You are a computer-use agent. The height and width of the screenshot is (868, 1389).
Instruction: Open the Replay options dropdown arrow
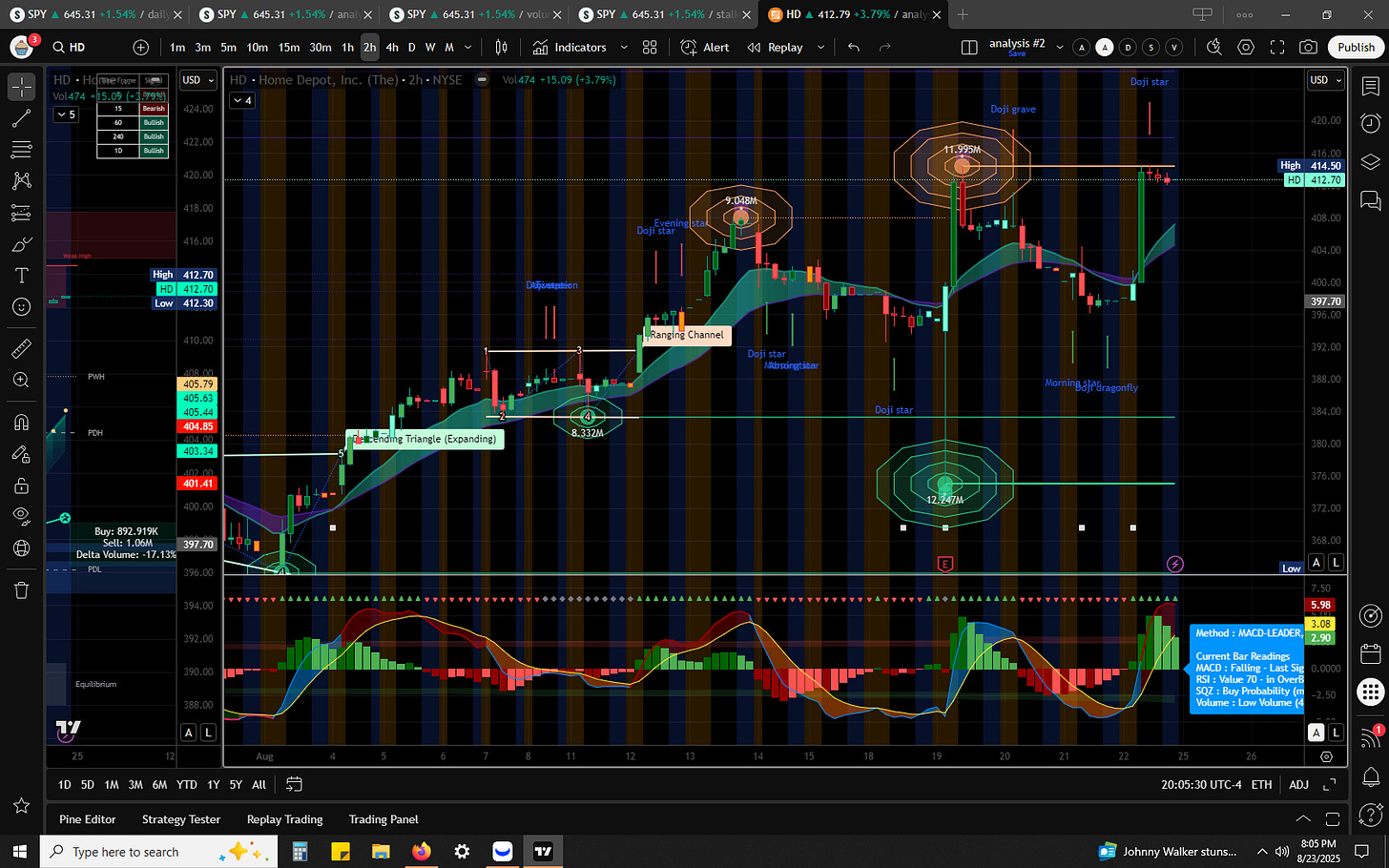pos(820,48)
